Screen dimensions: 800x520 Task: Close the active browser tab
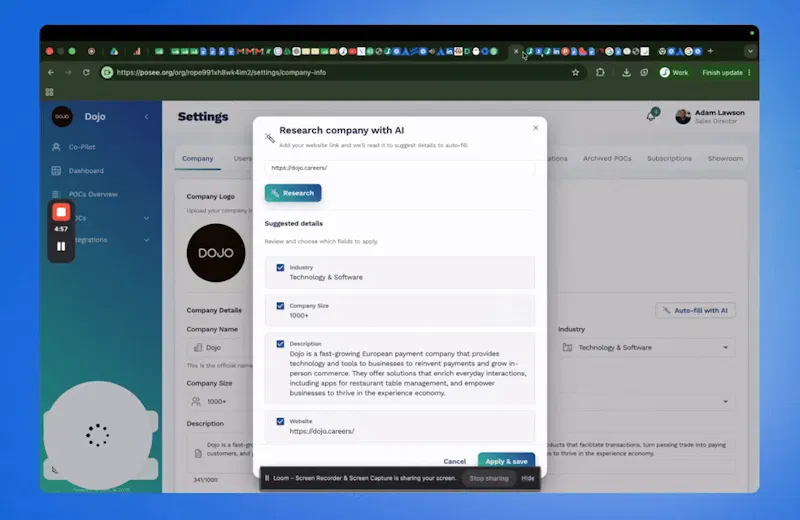coord(516,51)
